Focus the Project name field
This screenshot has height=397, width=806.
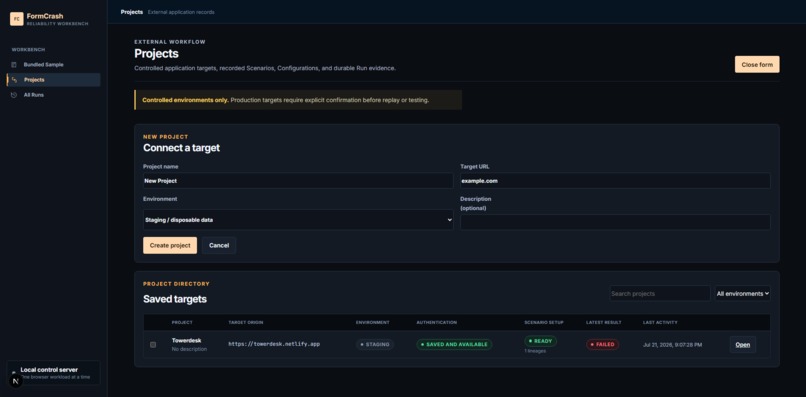tap(298, 181)
